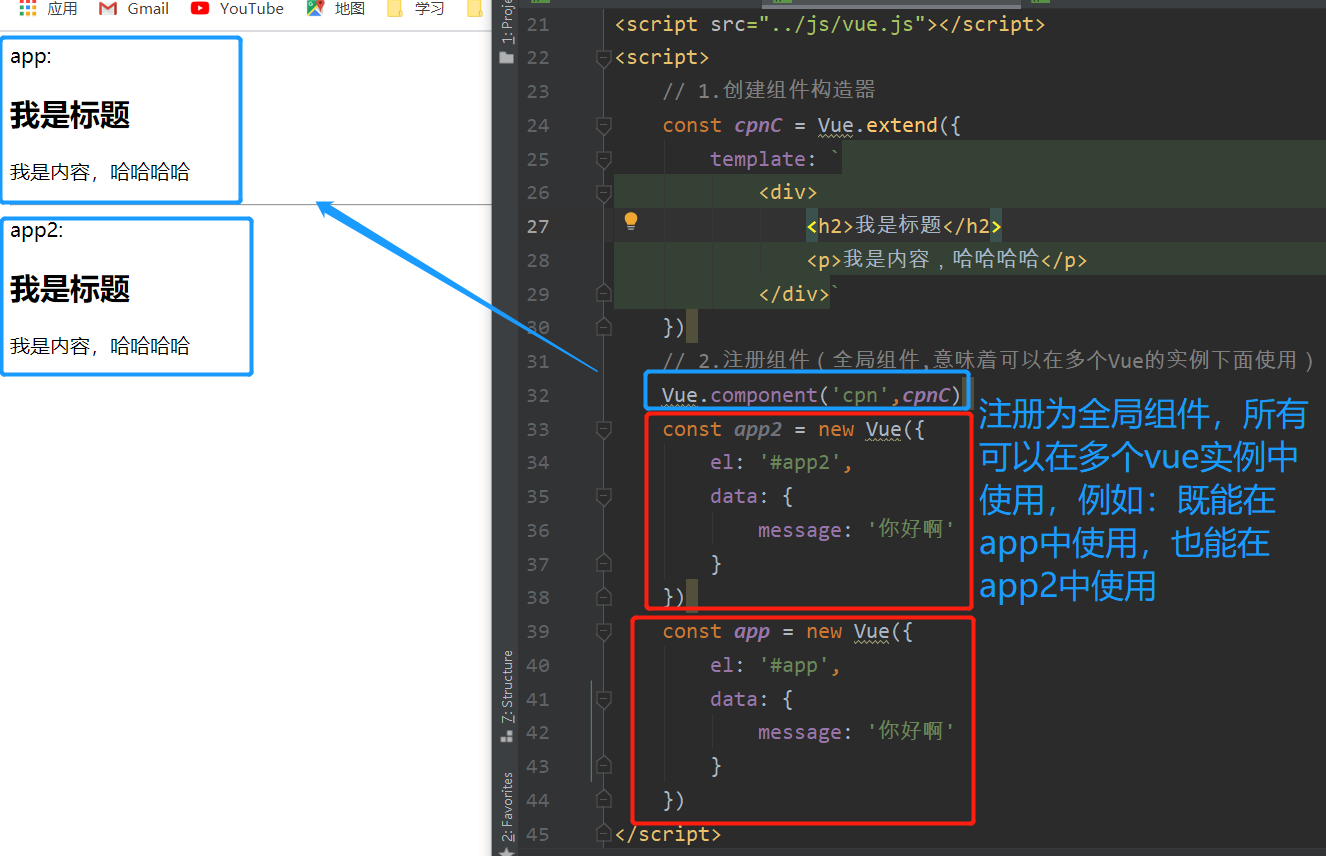Click the fold end marker at line 37
This screenshot has width=1326, height=856.
[x=603, y=564]
